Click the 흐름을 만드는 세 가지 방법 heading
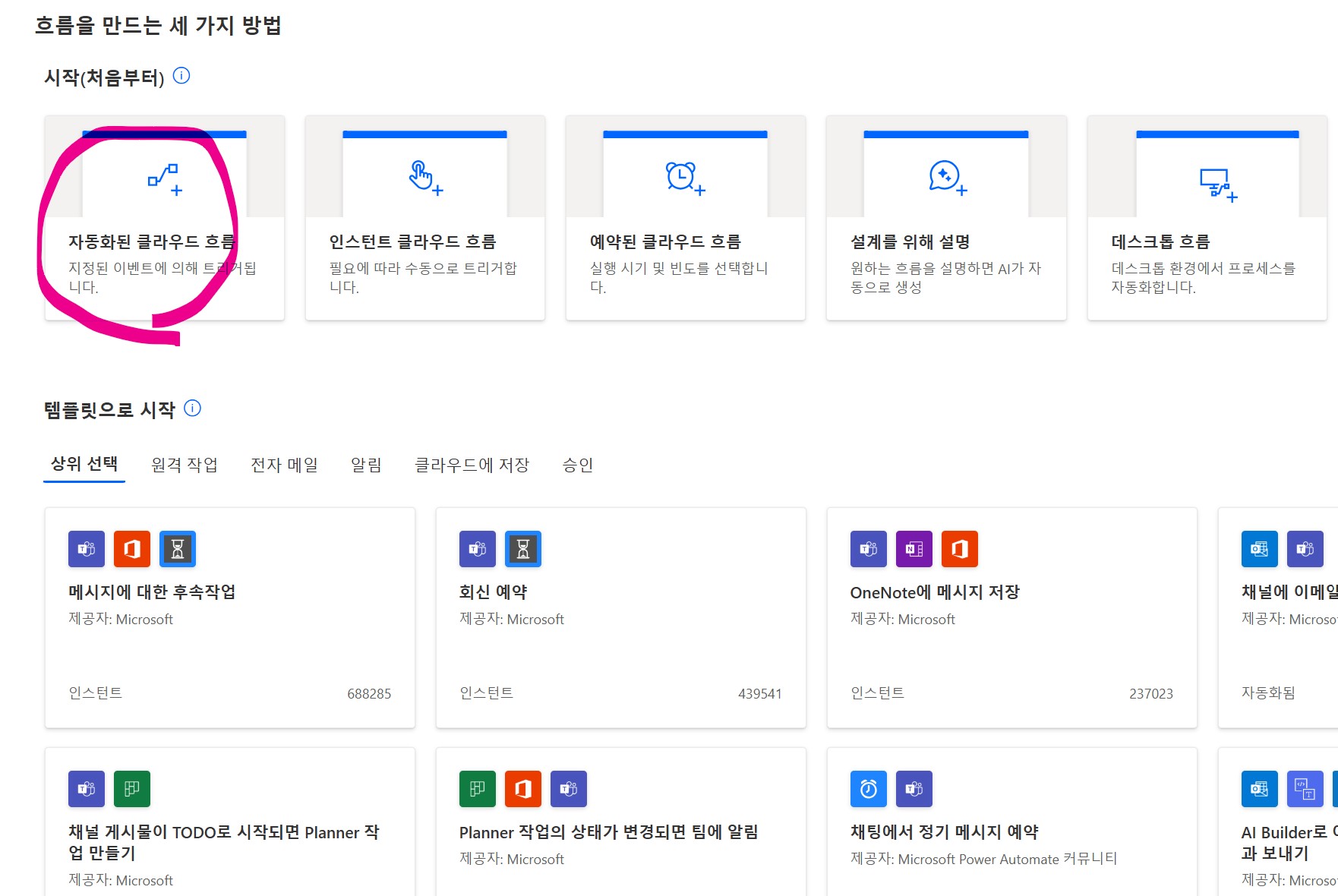Screen dimensions: 1338x896 [159, 25]
